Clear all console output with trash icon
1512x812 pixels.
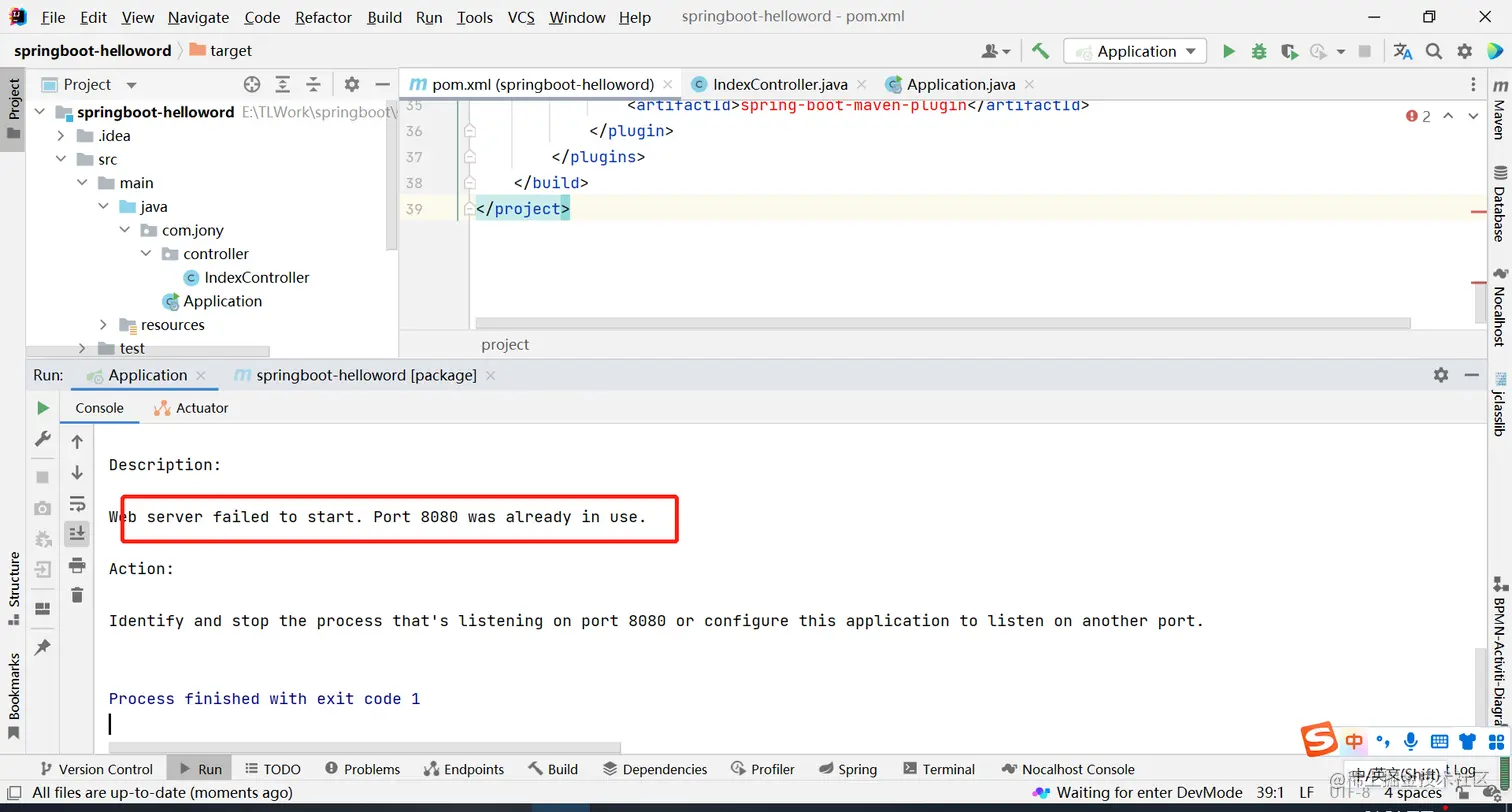[x=77, y=595]
